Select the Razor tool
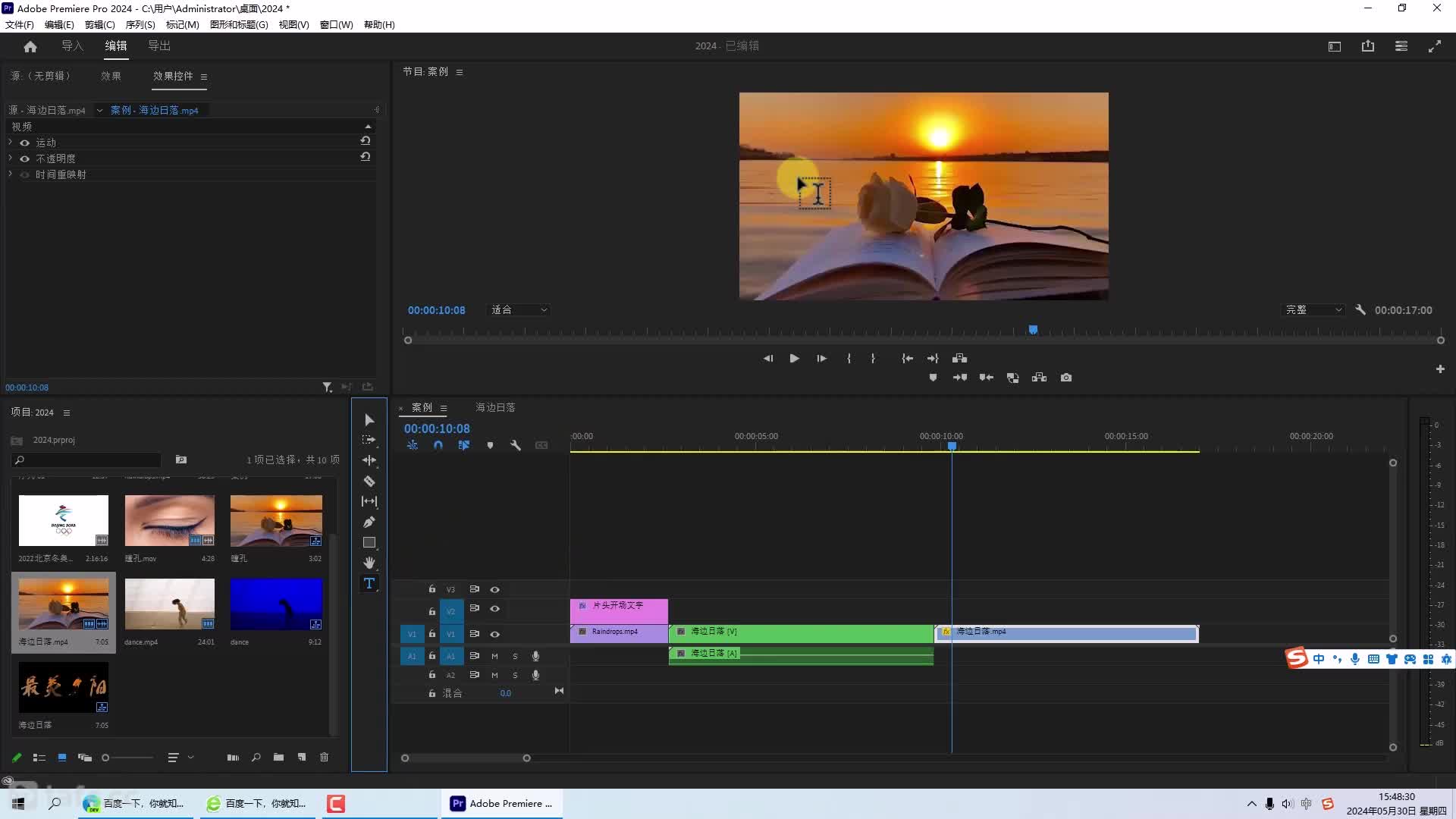 tap(369, 481)
